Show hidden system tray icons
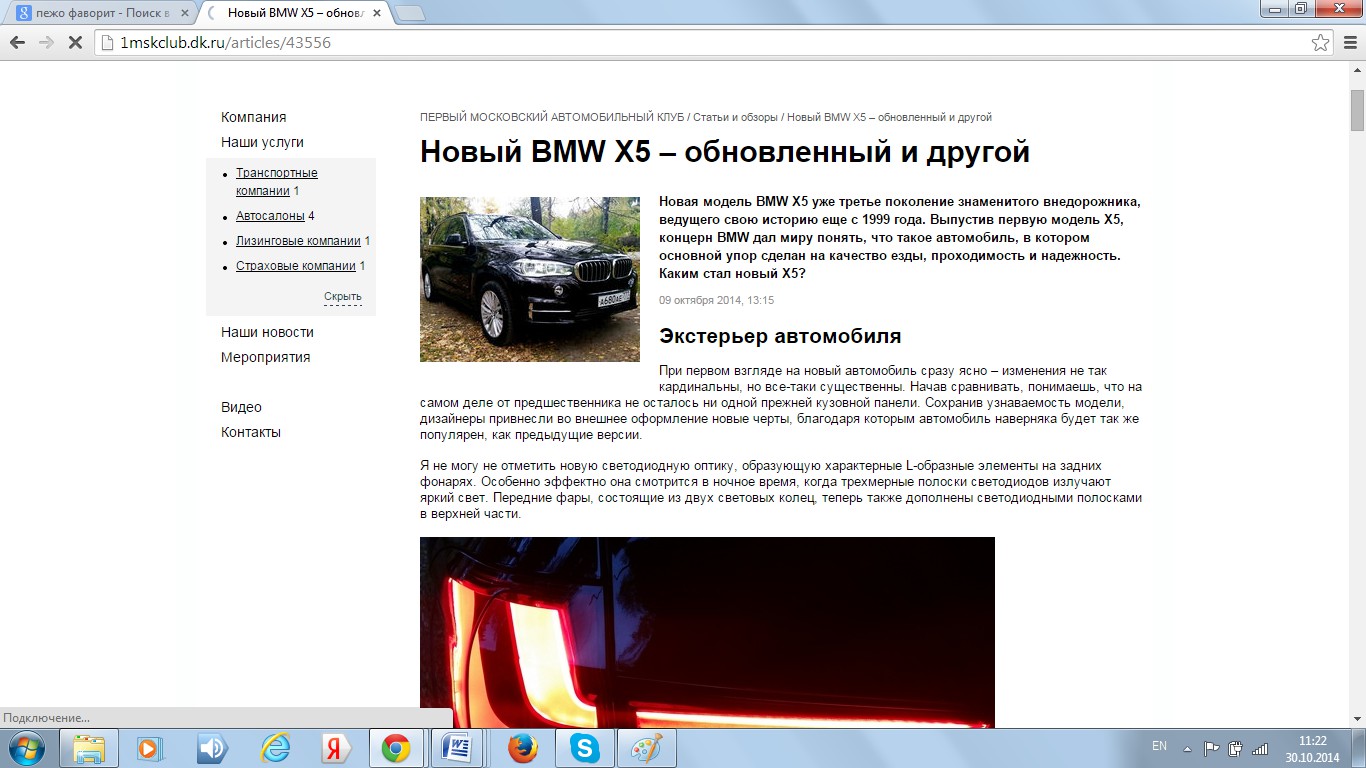 [x=1187, y=748]
